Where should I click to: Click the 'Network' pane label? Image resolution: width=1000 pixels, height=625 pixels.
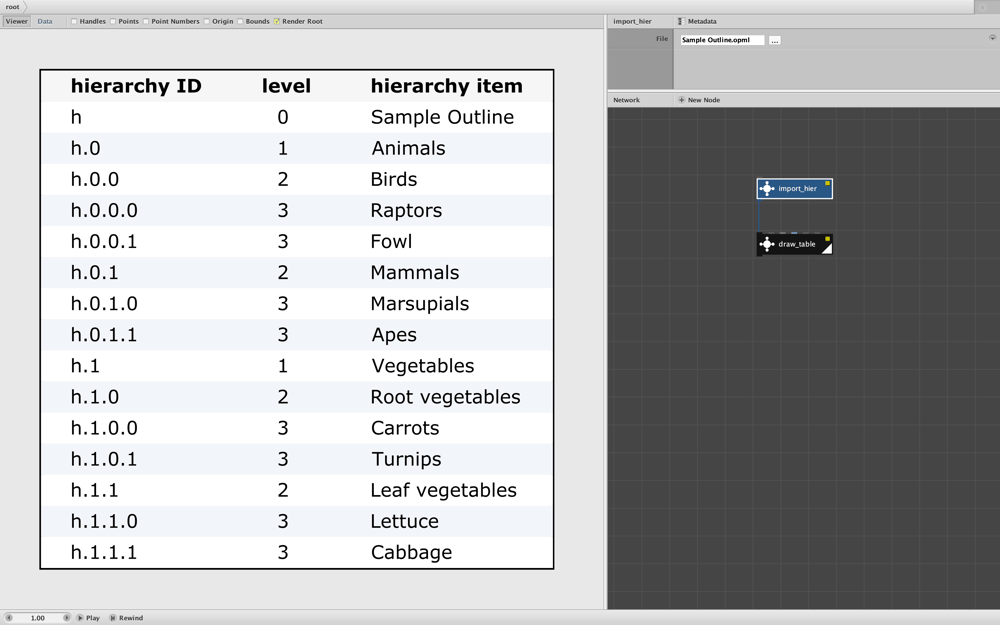click(626, 100)
